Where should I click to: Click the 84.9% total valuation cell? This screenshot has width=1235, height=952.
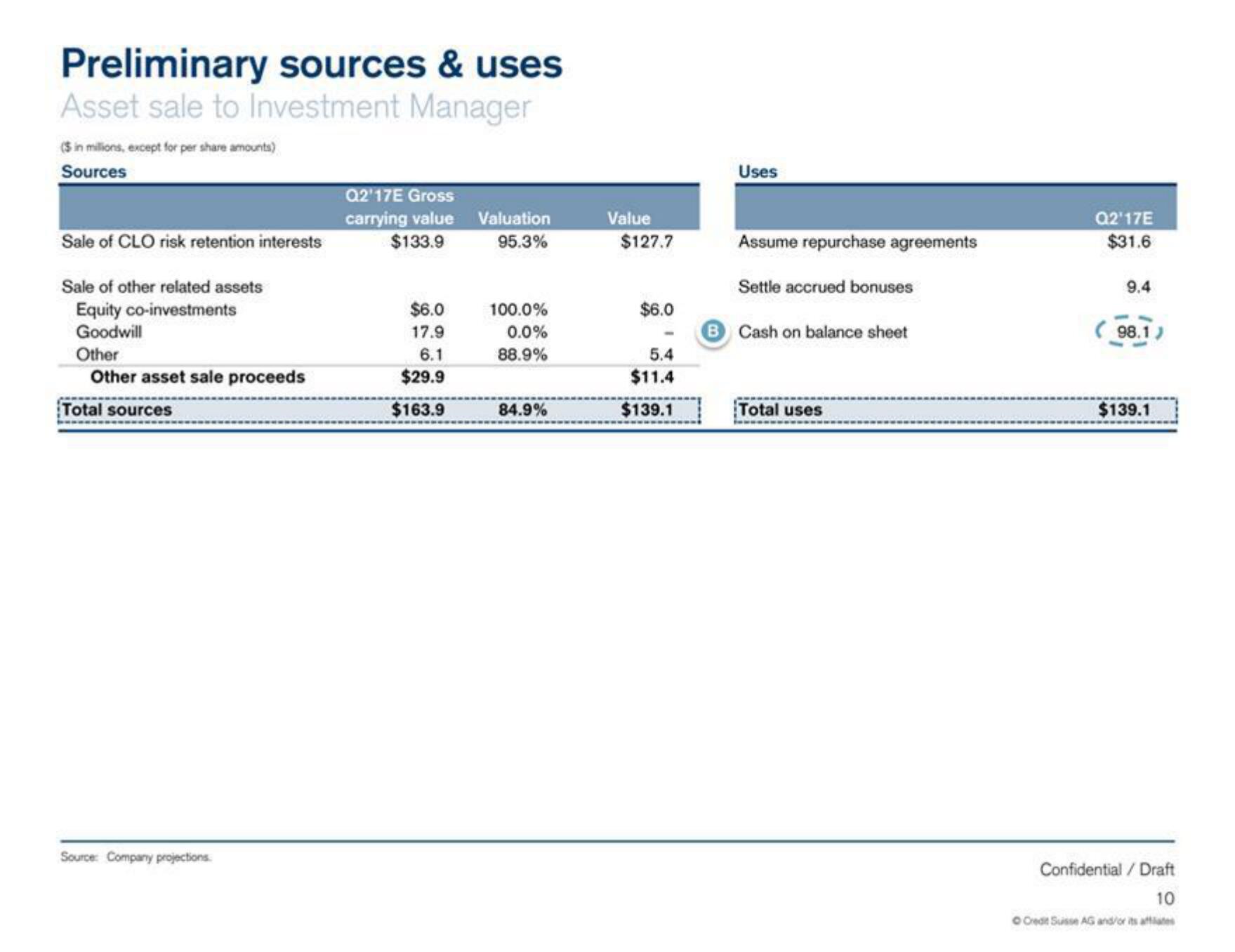point(522,410)
